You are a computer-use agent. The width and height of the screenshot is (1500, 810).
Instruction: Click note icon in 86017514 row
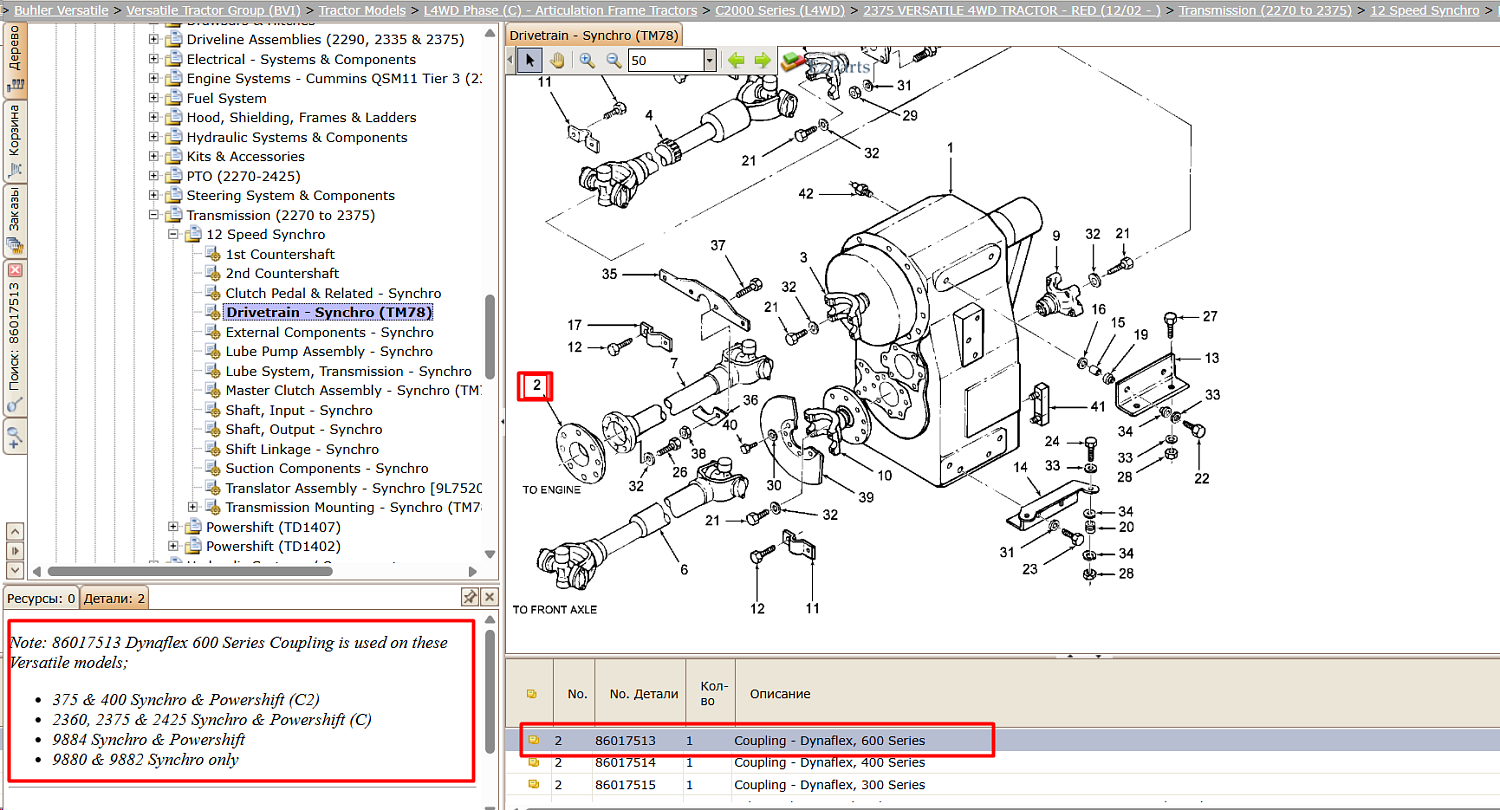coord(533,762)
